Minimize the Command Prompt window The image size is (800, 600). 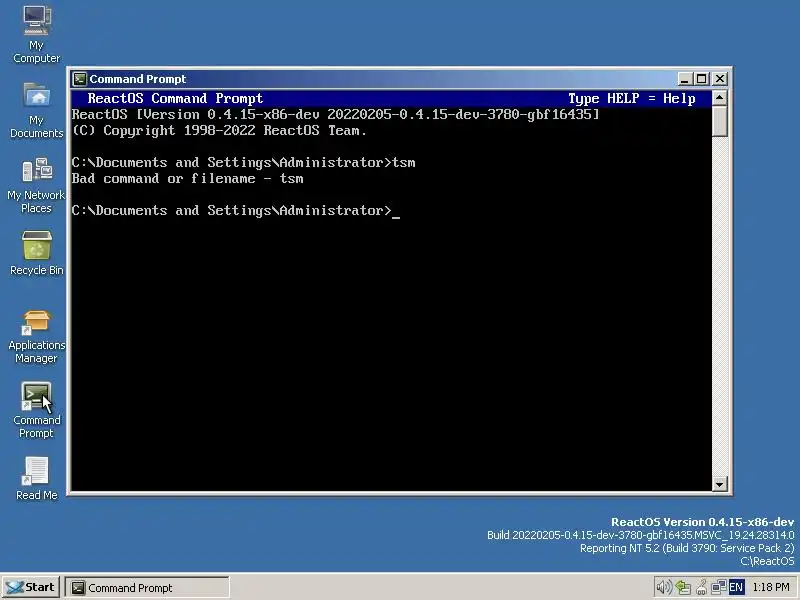685,79
